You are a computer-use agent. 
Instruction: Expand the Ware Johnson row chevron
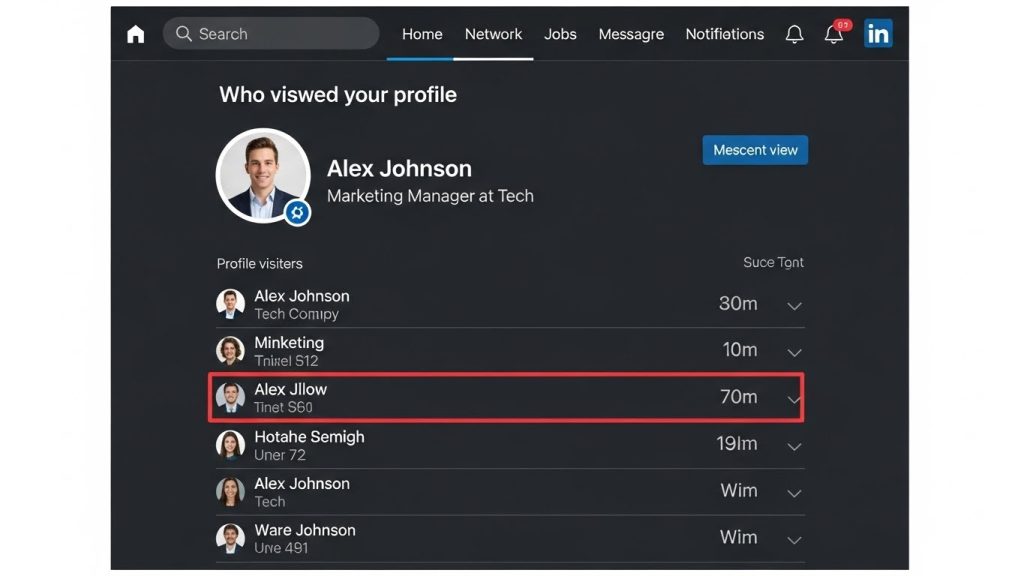point(794,539)
